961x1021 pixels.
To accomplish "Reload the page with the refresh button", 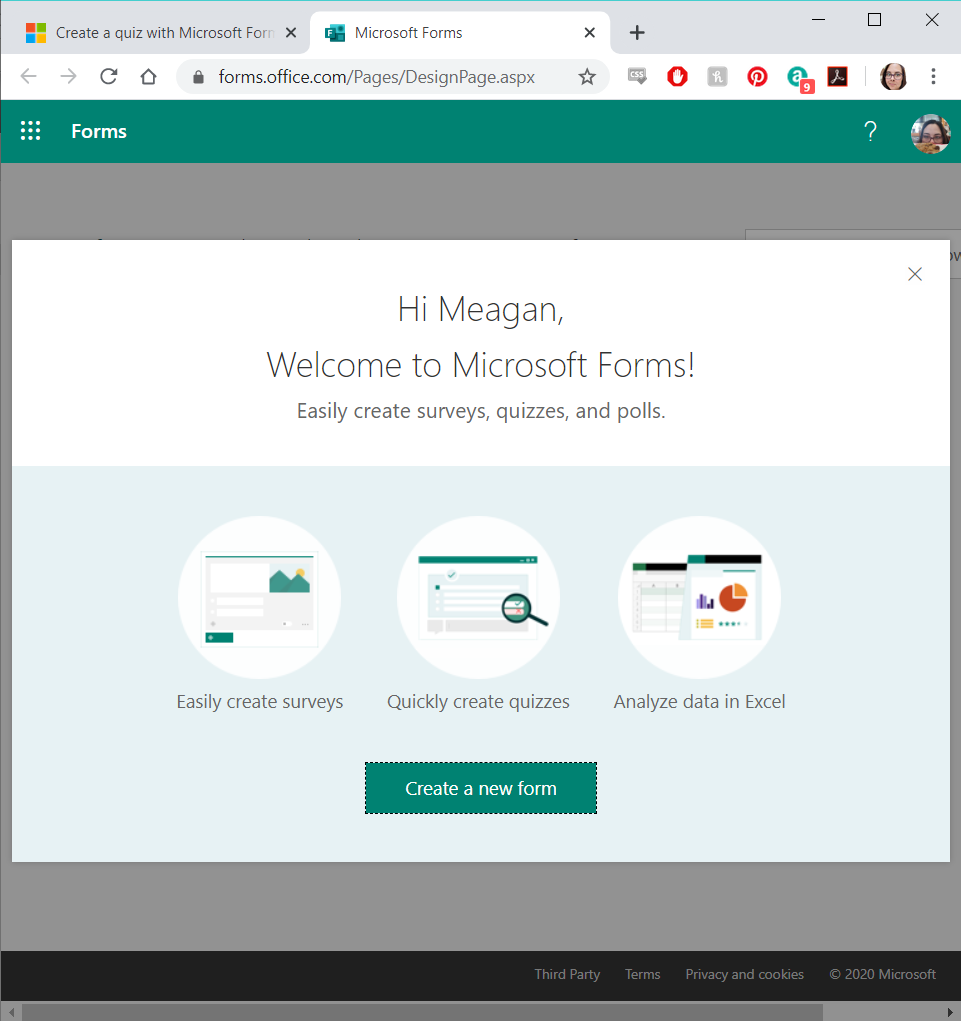I will (109, 77).
